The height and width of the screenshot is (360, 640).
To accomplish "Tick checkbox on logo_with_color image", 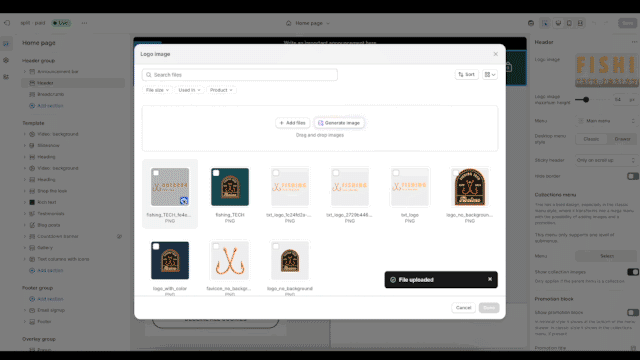I will pyautogui.click(x=156, y=247).
